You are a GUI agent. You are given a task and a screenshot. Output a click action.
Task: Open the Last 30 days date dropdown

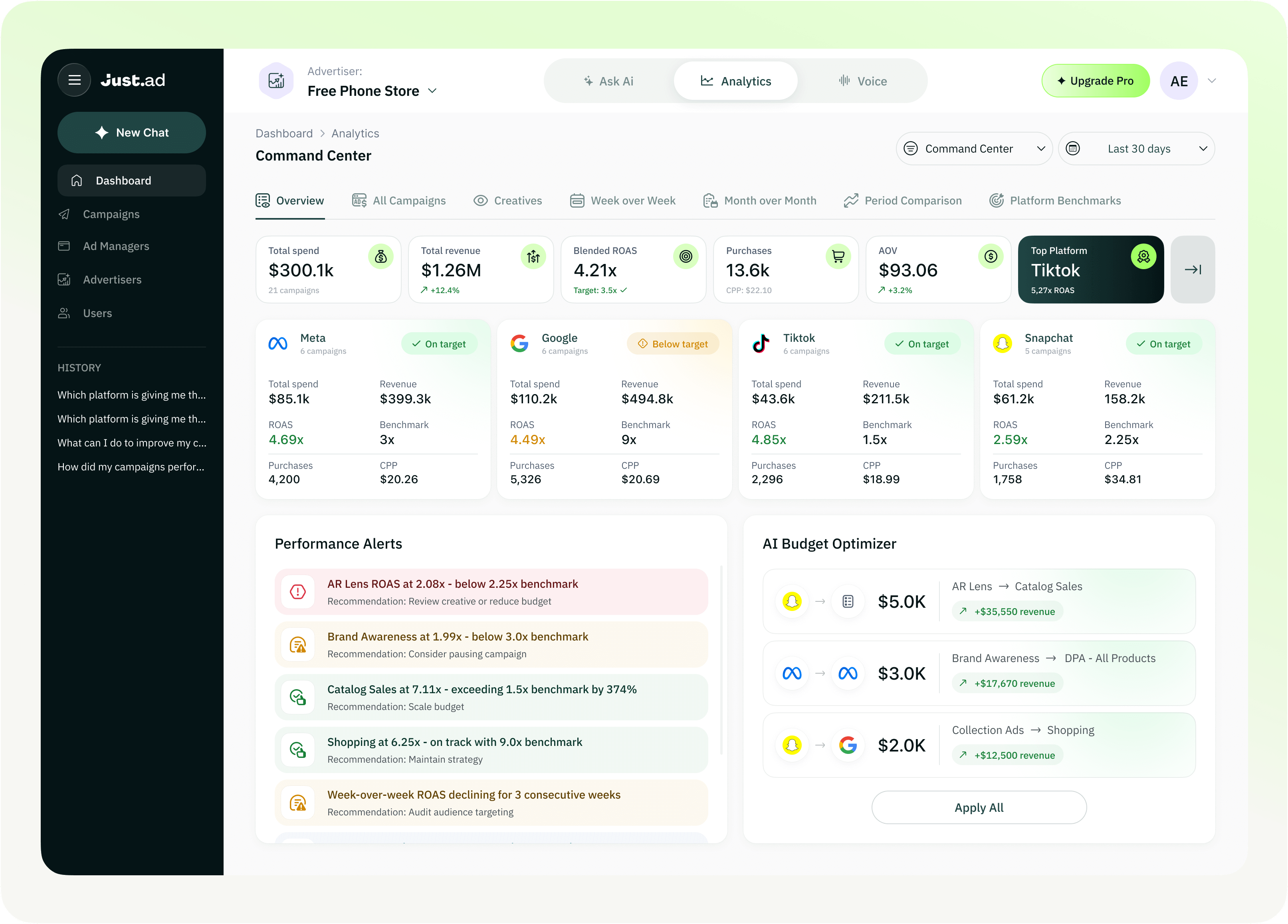1136,149
